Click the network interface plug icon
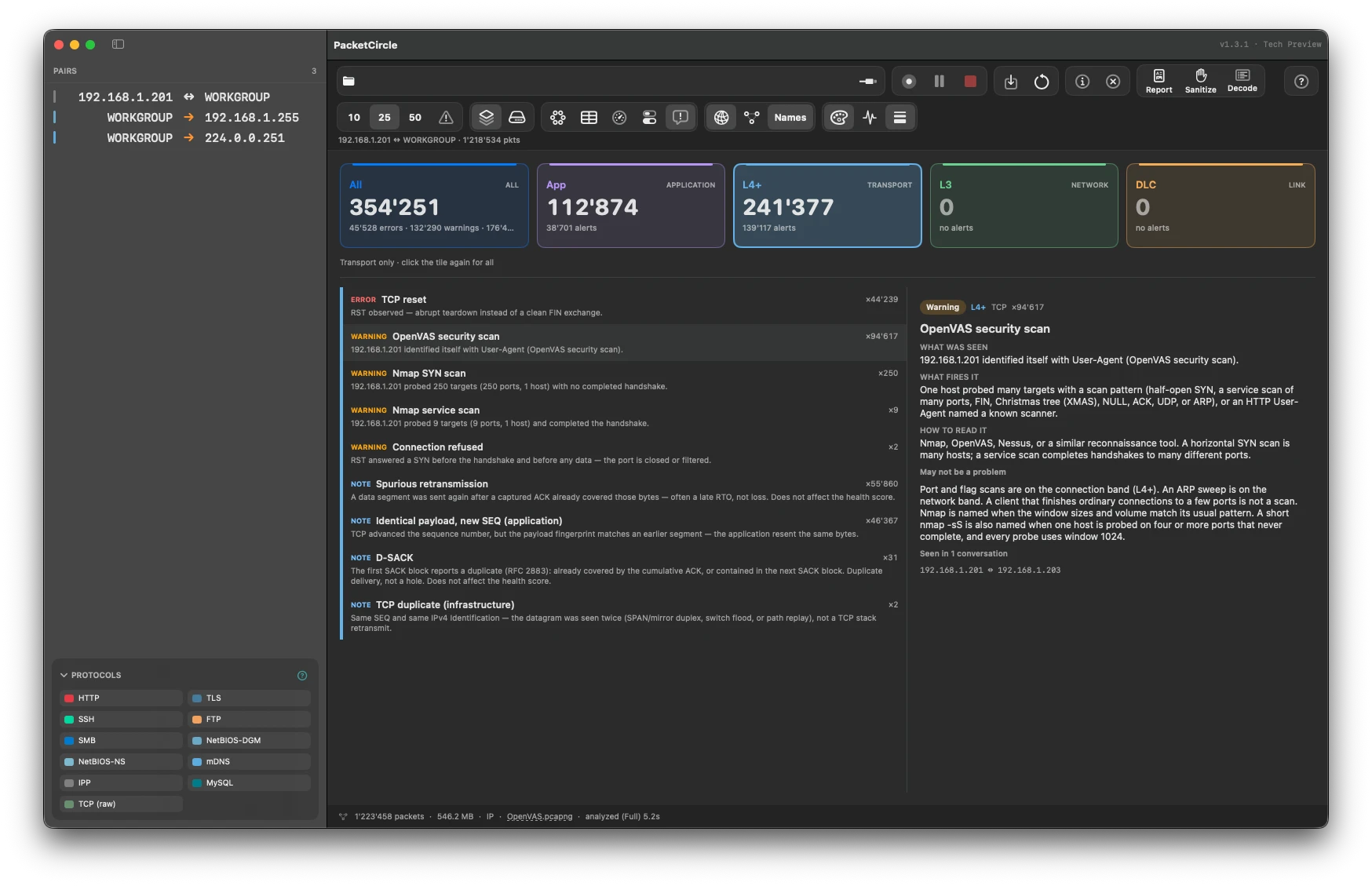Image resolution: width=1372 pixels, height=886 pixels. pyautogui.click(x=867, y=81)
